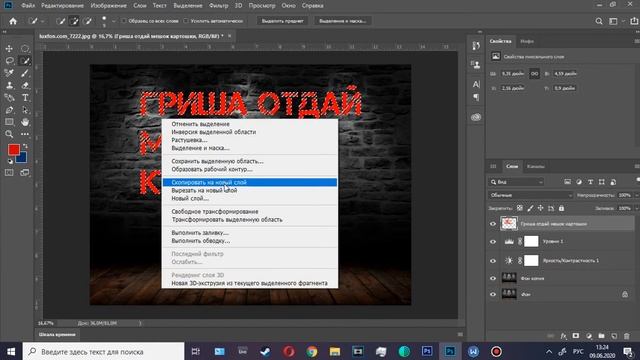640x360 pixels.
Task: Select the Clone Stamp tool
Action: point(9,85)
